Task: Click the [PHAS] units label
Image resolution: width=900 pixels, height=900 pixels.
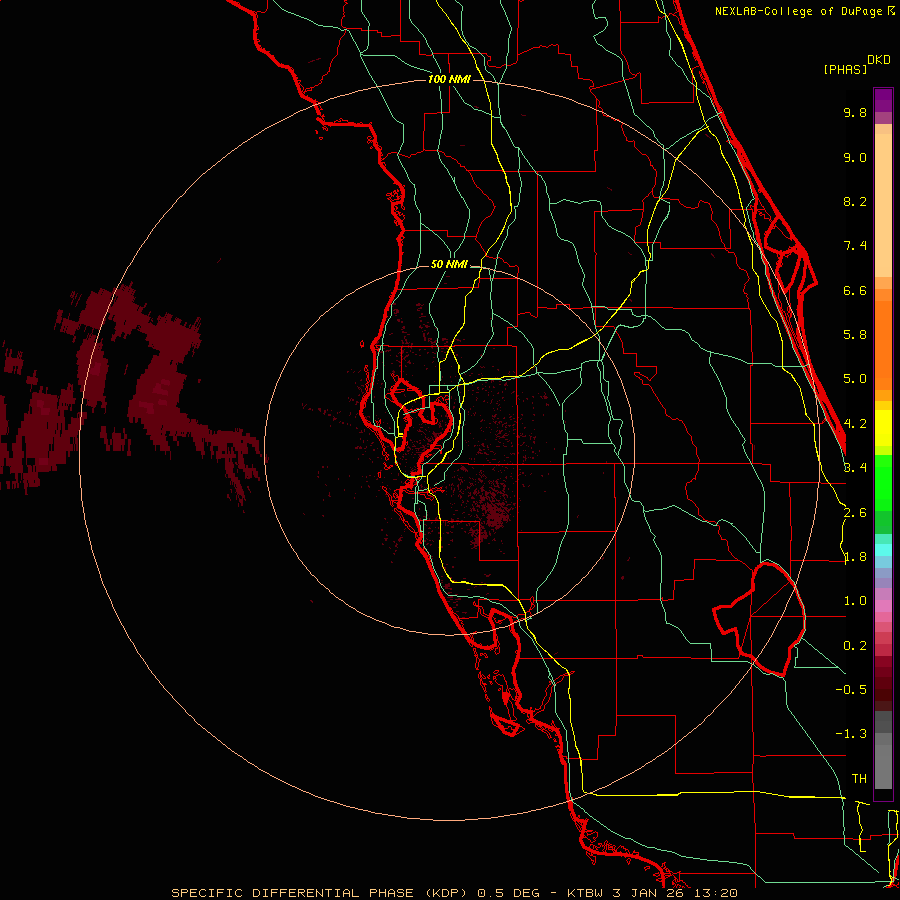Action: (845, 69)
